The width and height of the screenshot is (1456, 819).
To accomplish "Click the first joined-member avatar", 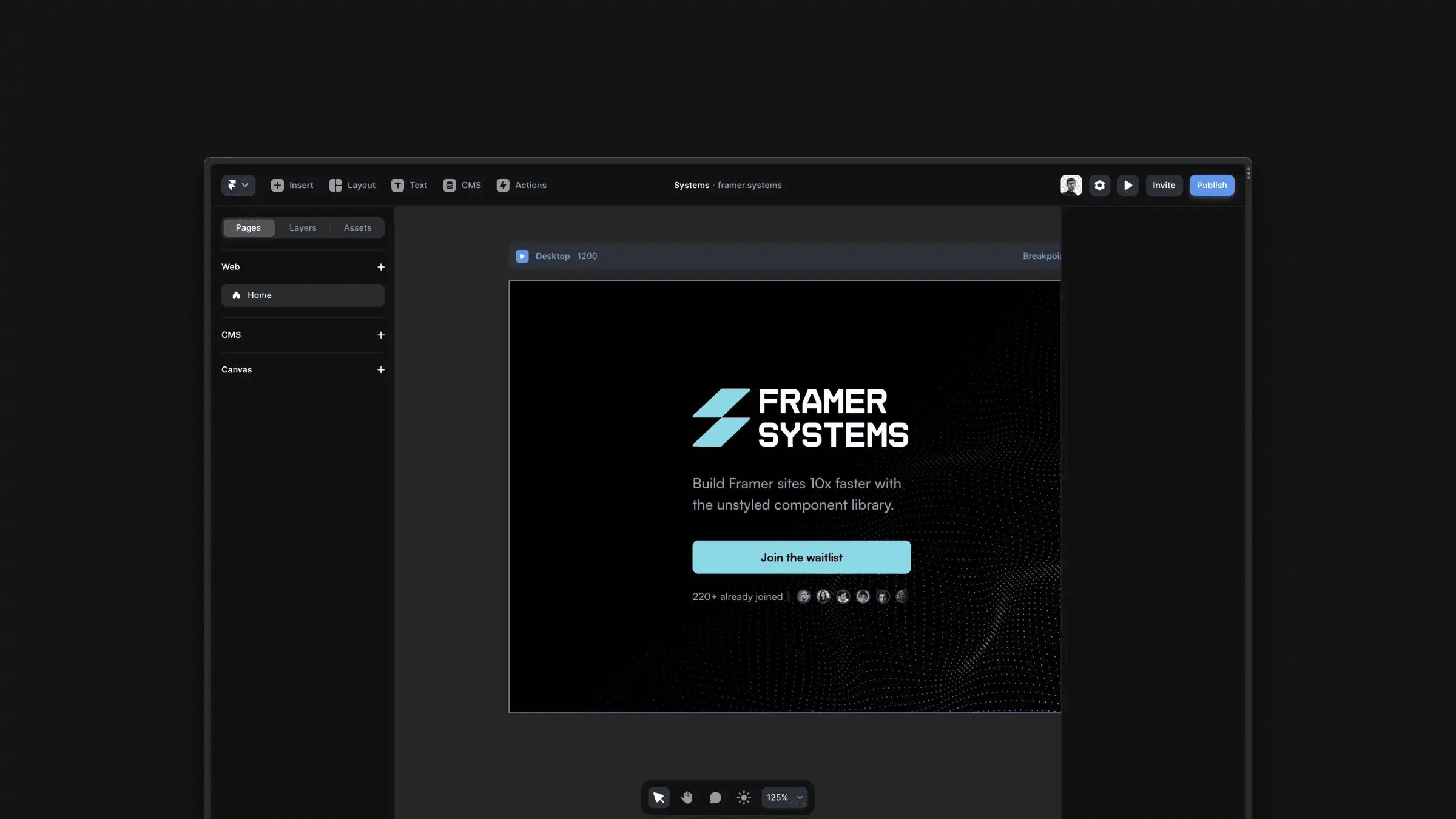I will (x=803, y=596).
